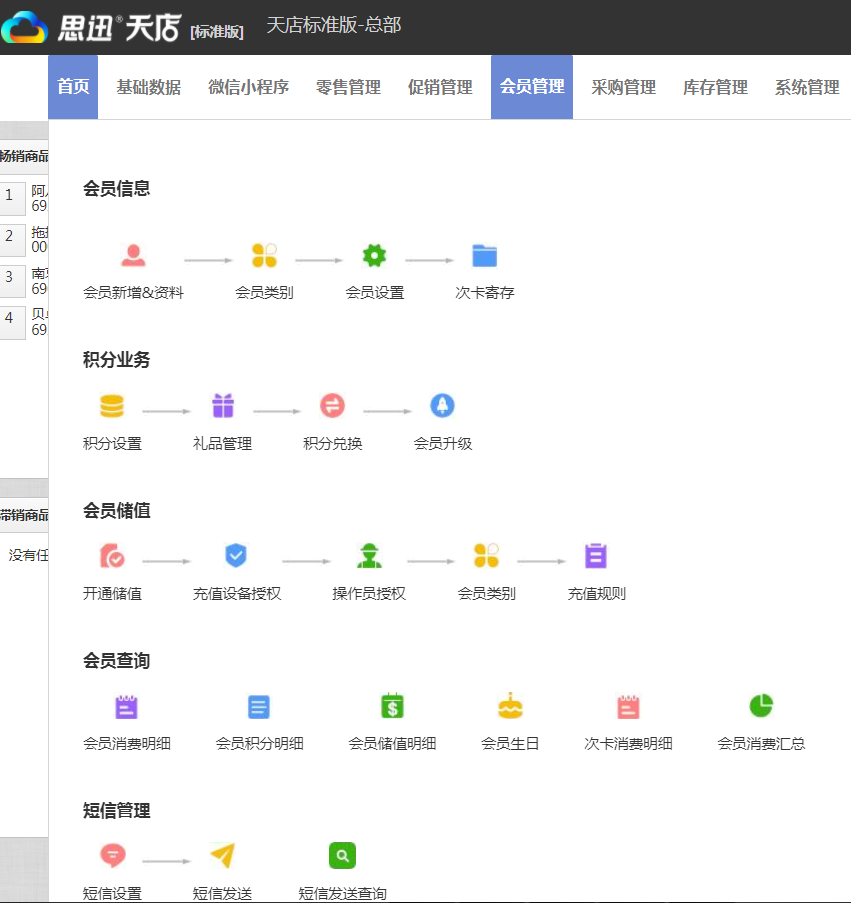Open 短信发送查询 search icon
This screenshot has height=903, width=851.
341,855
